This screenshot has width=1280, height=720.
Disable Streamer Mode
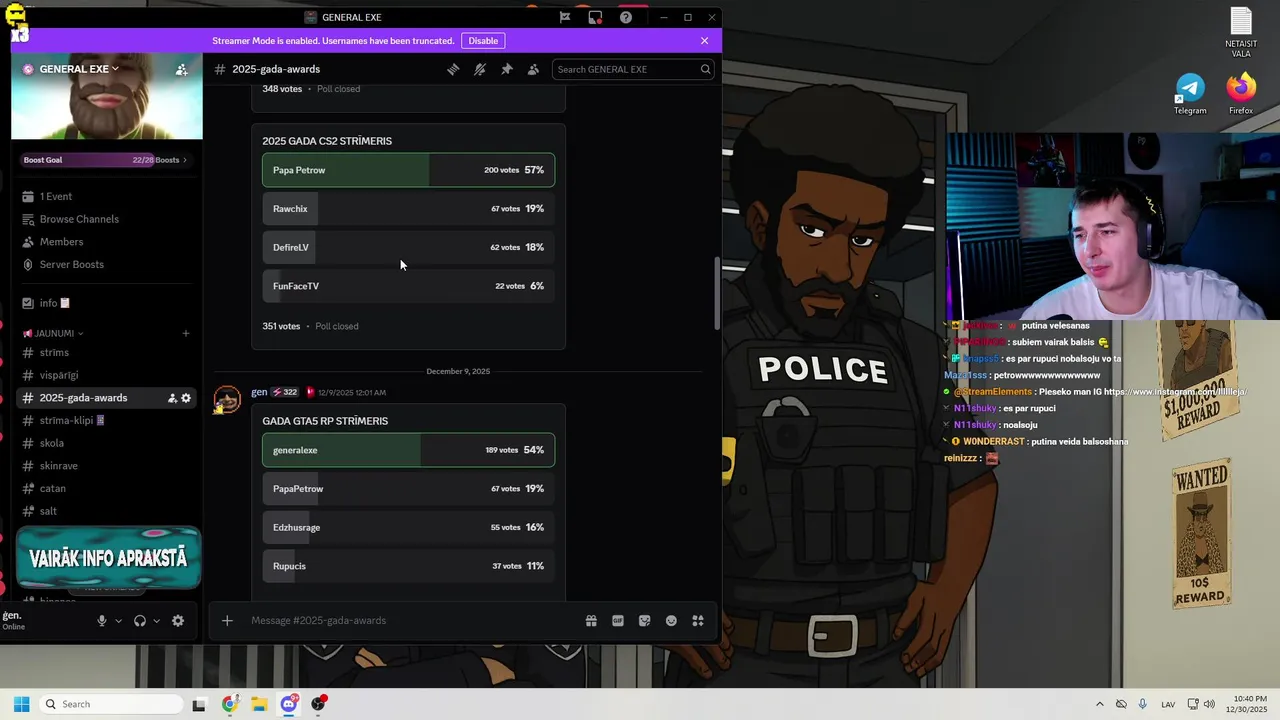click(x=483, y=41)
